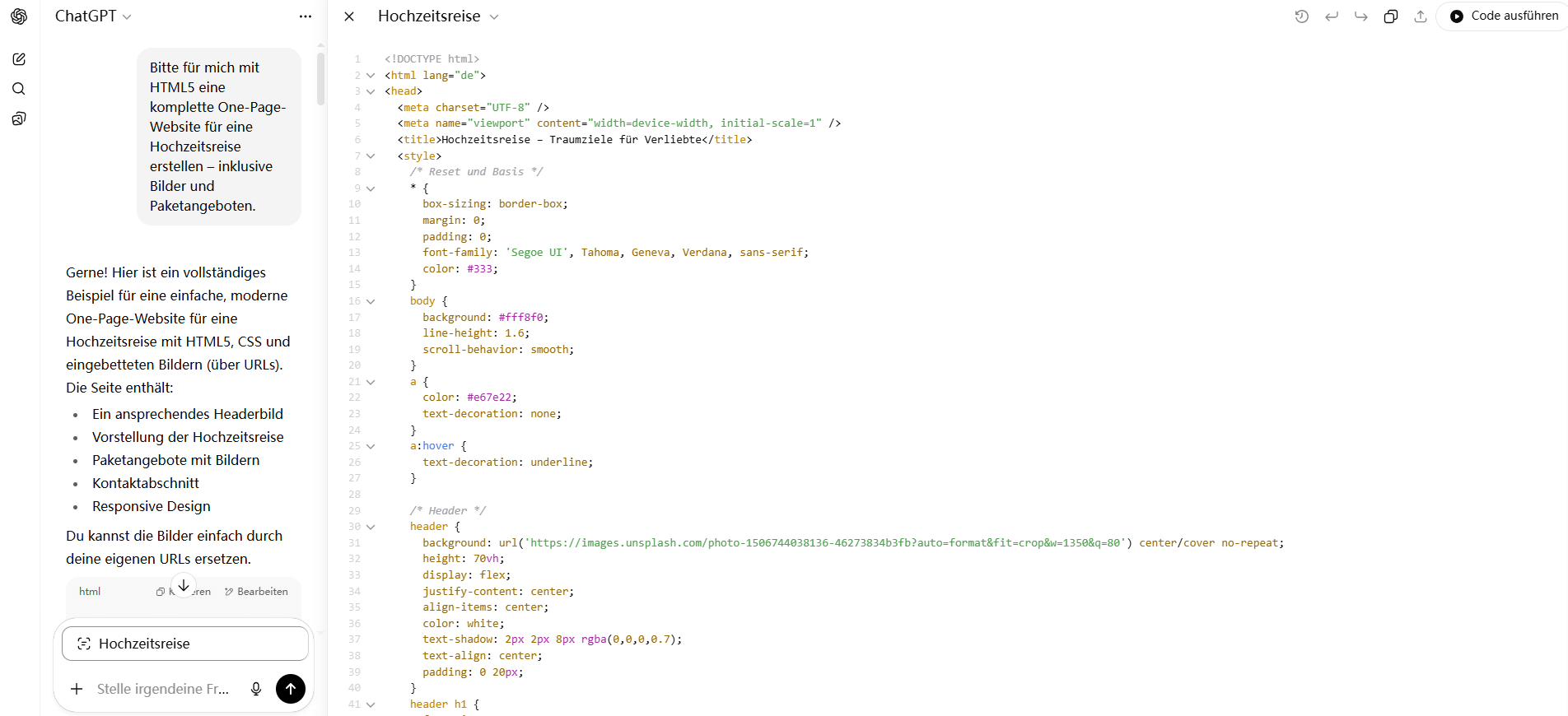
Task: Share the canvas with the upload icon
Action: coord(1421,16)
